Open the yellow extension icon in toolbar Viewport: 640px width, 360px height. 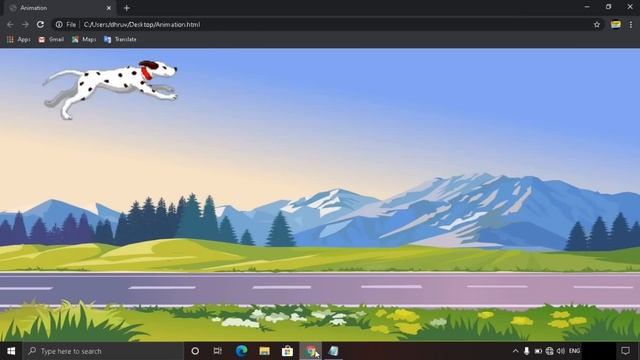pos(616,24)
